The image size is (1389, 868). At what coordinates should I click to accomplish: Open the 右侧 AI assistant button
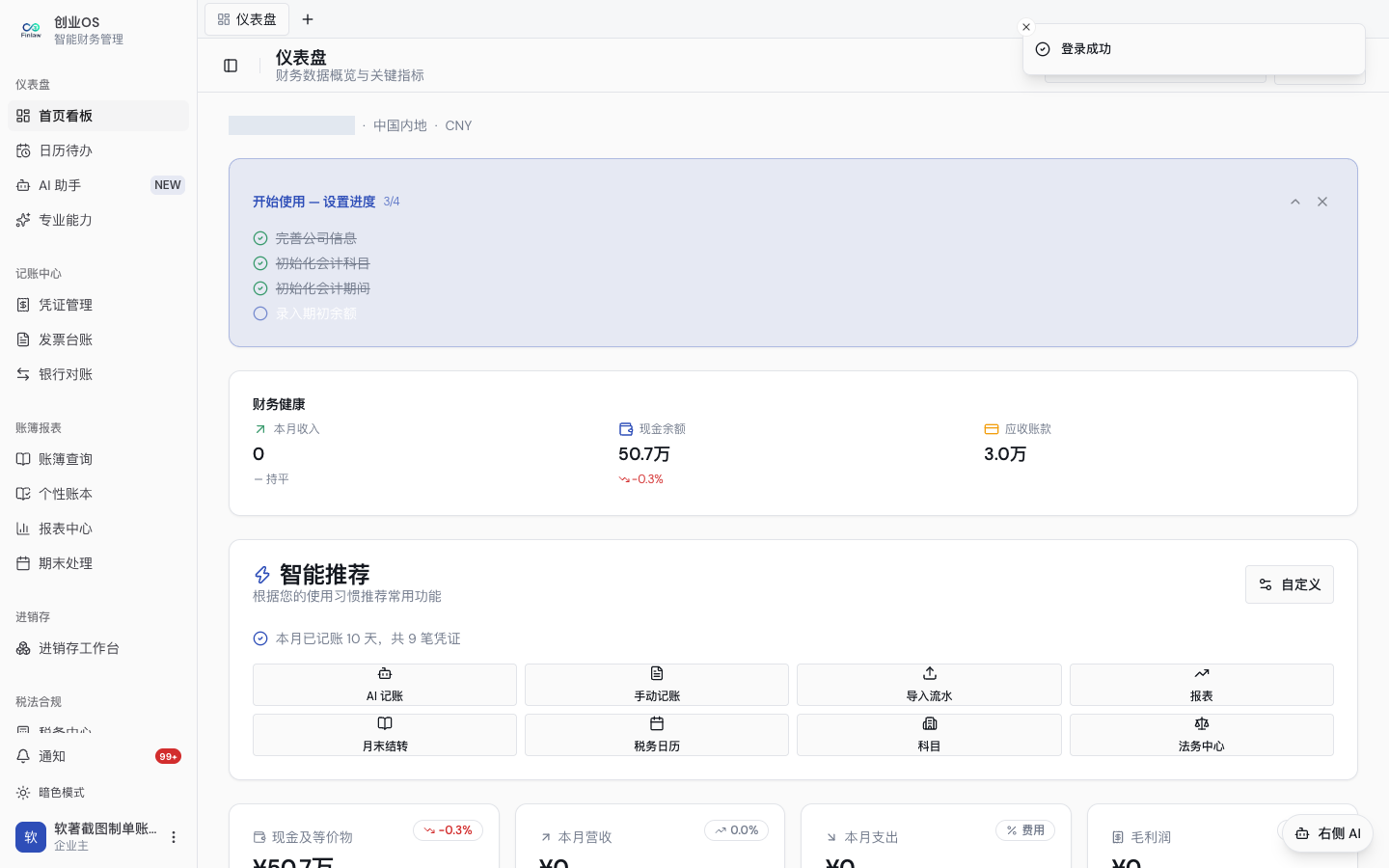tap(1328, 833)
